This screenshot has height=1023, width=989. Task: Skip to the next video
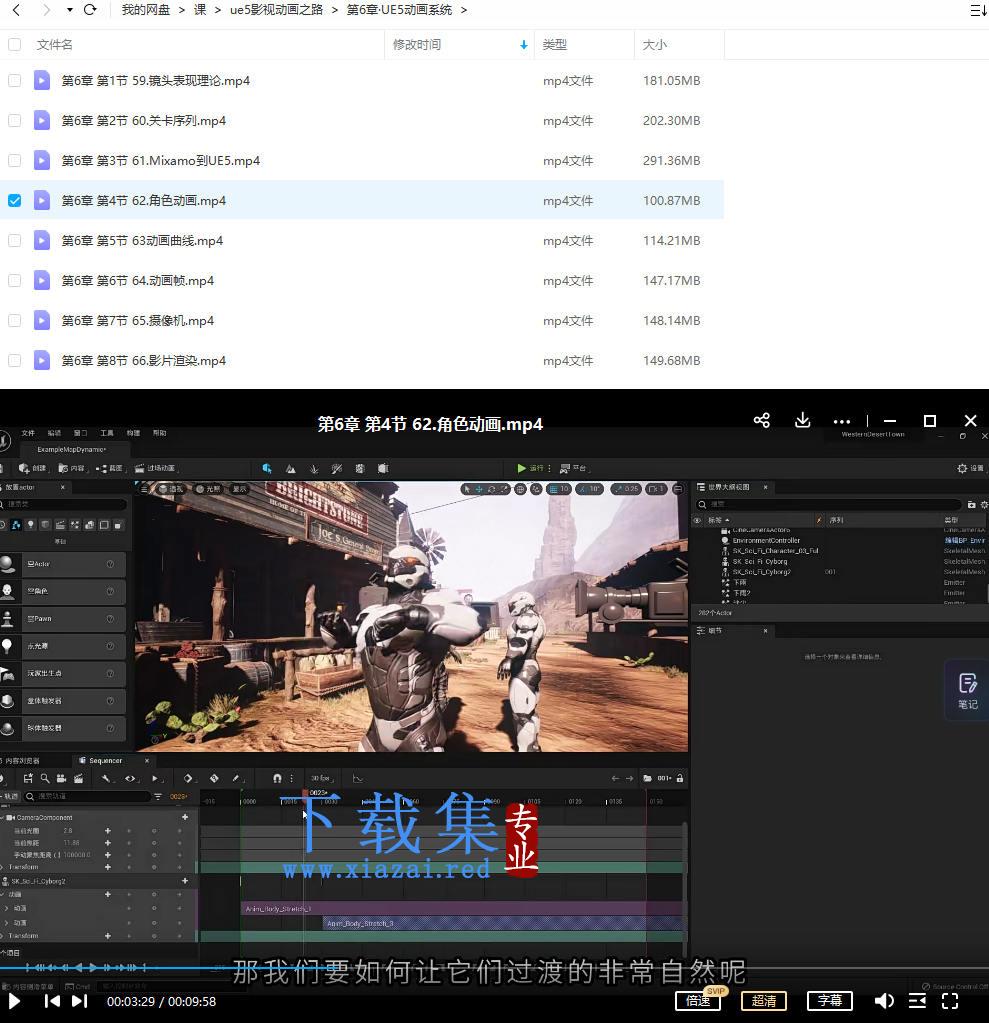80,1001
